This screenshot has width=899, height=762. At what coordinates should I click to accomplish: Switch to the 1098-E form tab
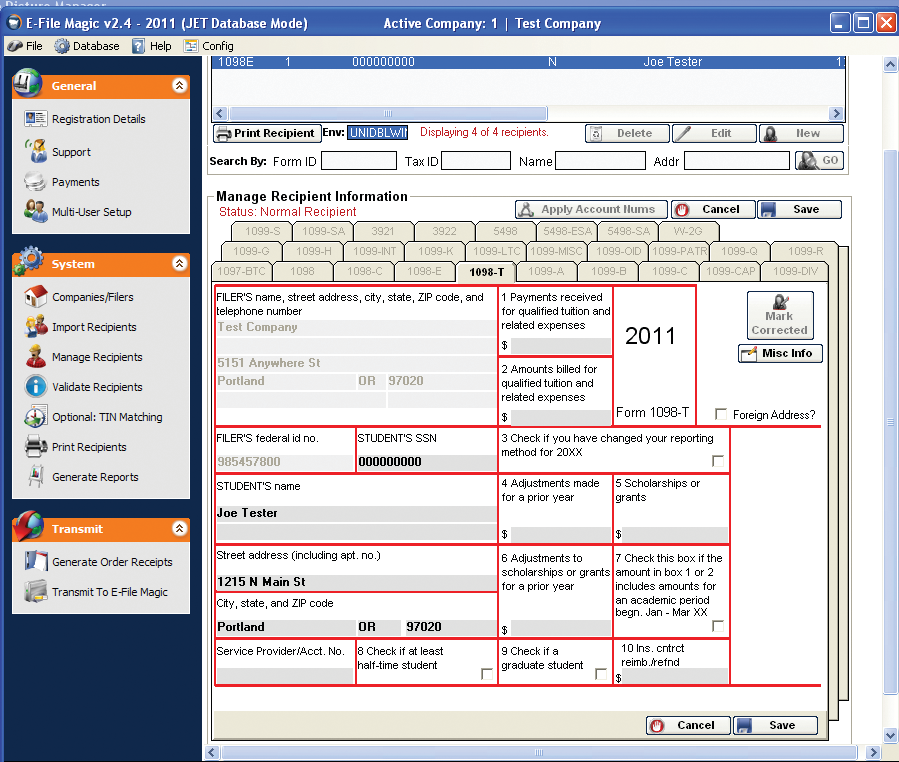point(424,271)
